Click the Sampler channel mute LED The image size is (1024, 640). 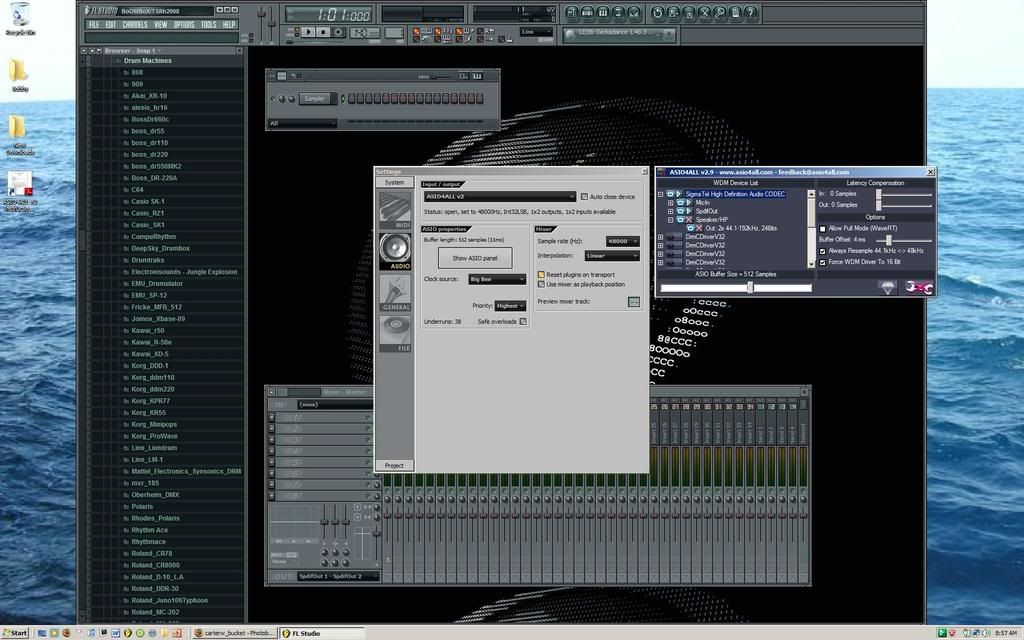273,99
